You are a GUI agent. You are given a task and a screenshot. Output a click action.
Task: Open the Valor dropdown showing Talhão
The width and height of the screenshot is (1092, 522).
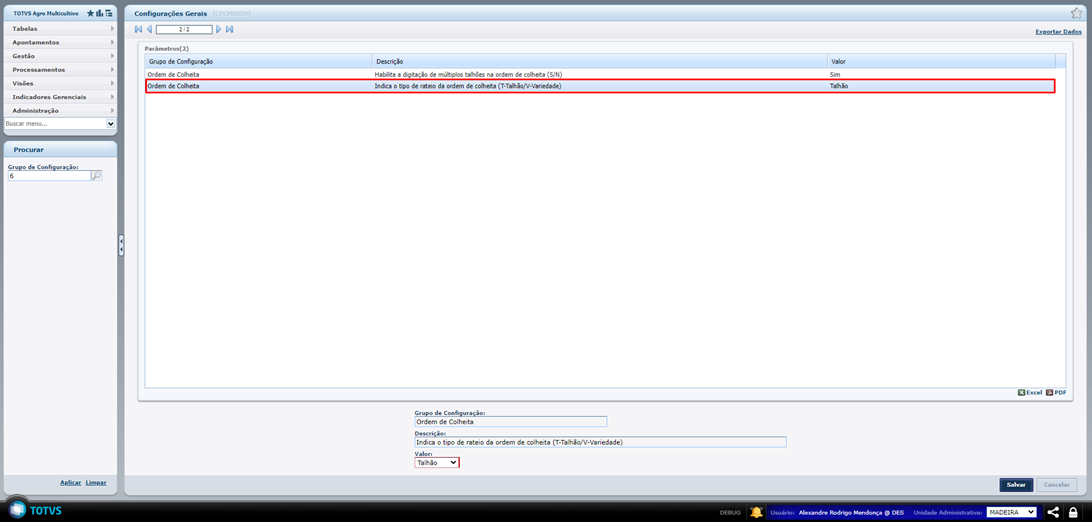tap(437, 462)
